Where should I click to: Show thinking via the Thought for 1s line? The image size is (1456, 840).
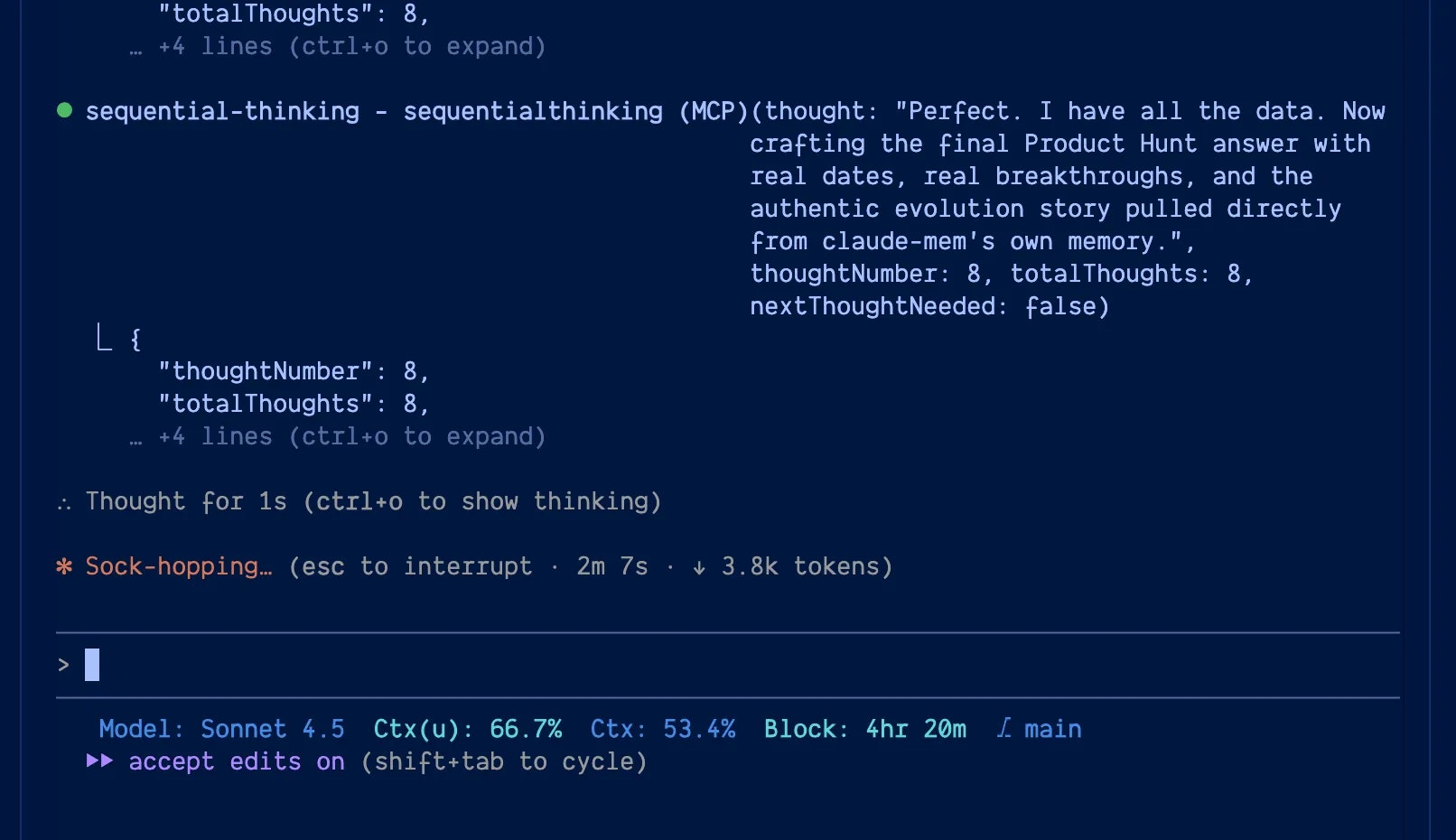373,501
